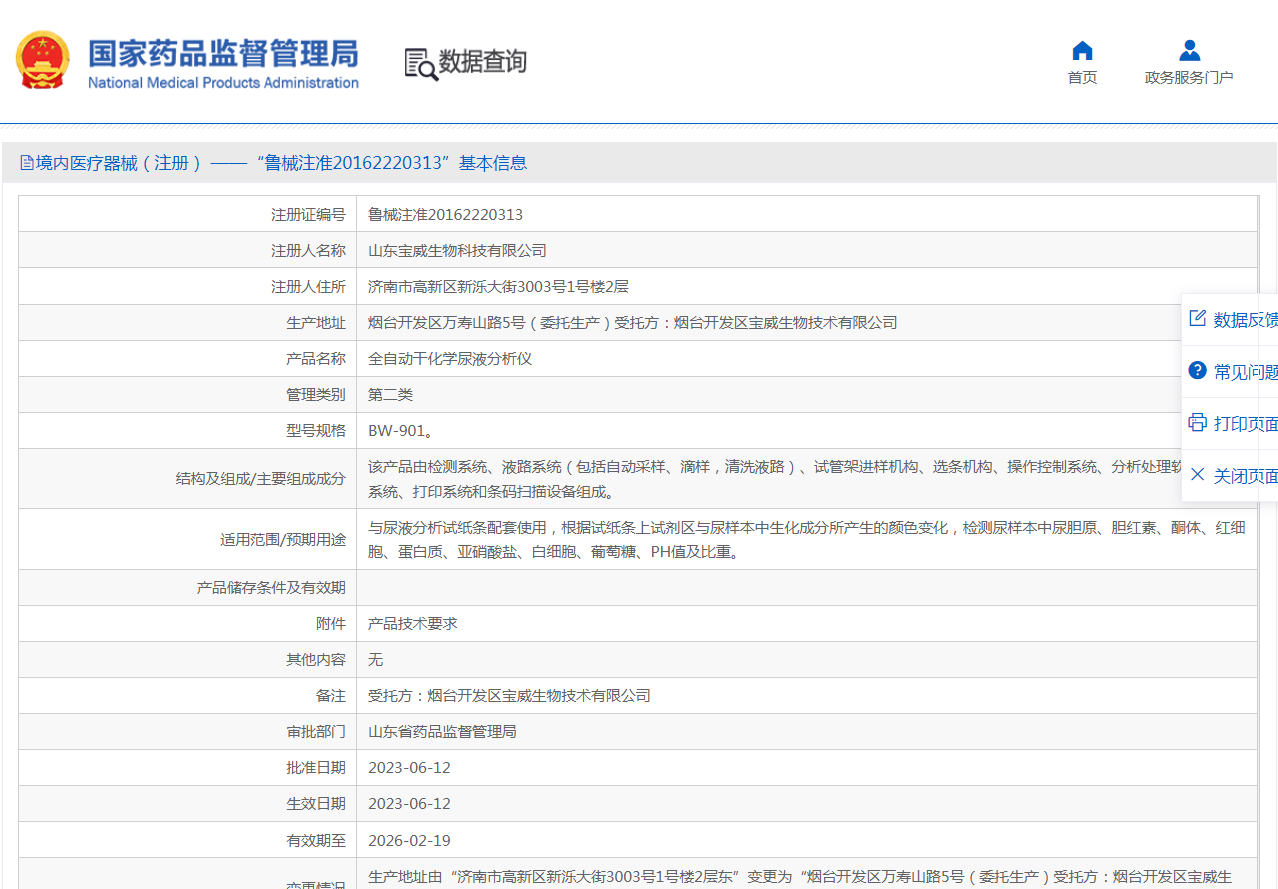Click the 其他内容 label cell

click(188, 660)
